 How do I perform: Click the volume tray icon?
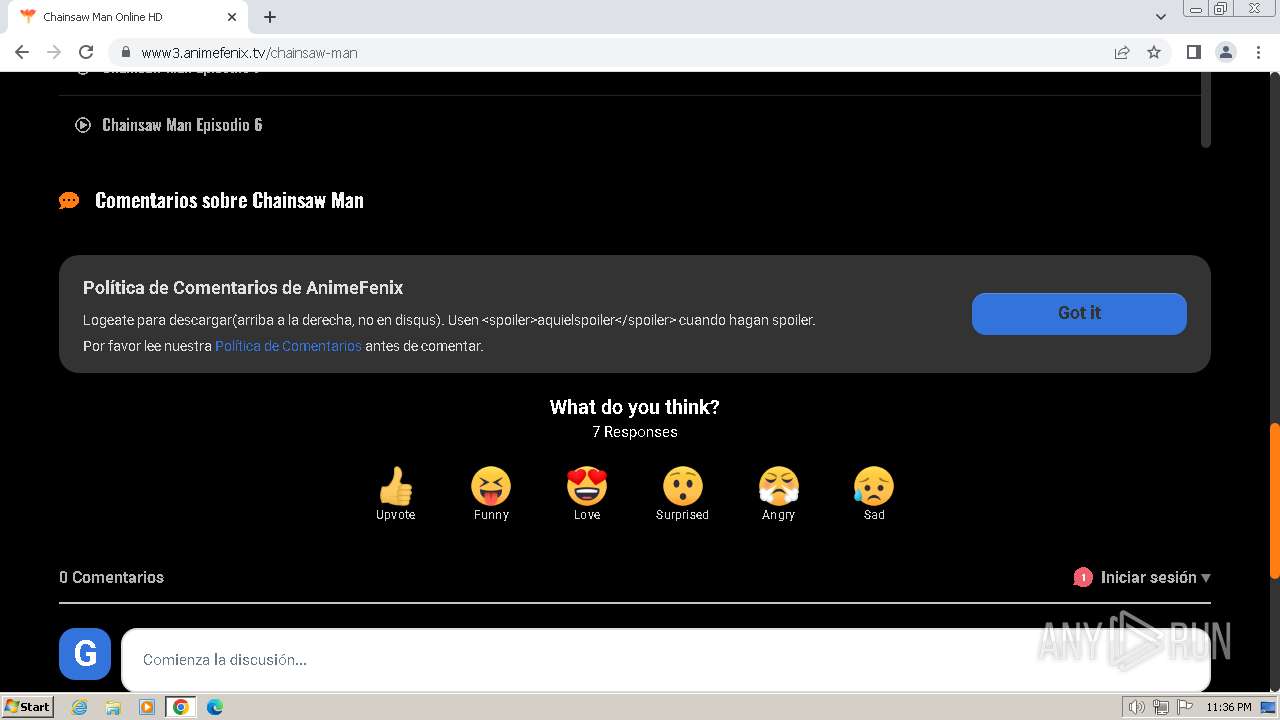pos(1137,707)
